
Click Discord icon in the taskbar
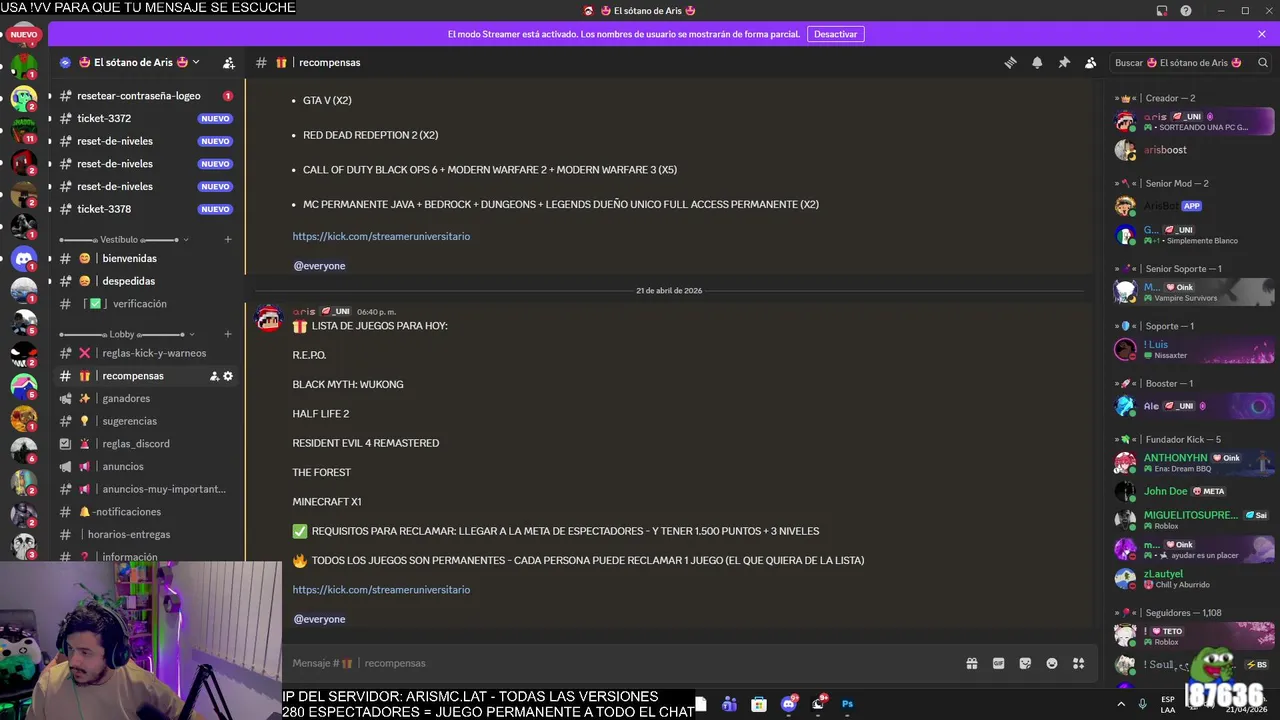tap(789, 704)
